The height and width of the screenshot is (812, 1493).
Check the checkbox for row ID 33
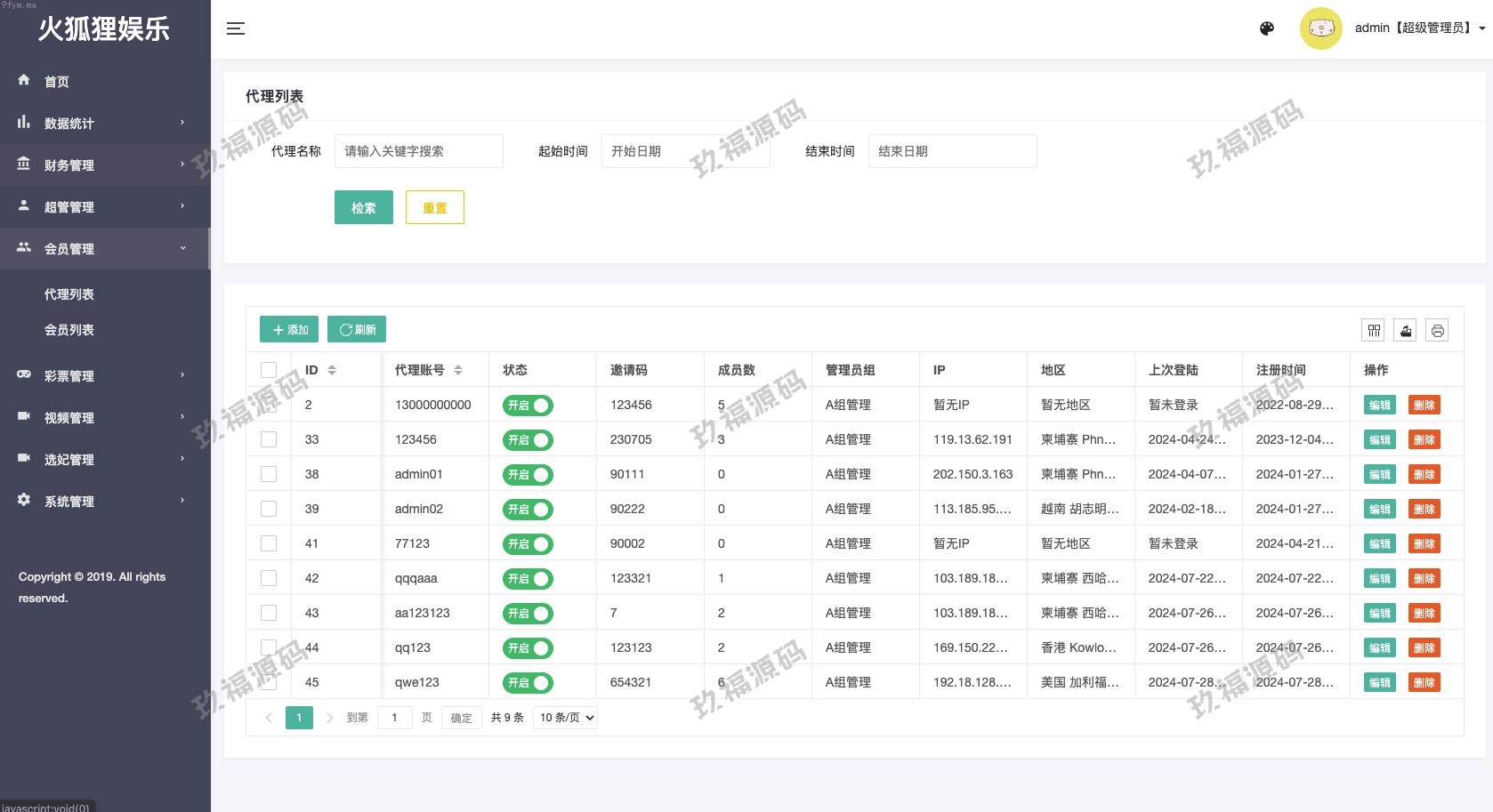tap(269, 439)
